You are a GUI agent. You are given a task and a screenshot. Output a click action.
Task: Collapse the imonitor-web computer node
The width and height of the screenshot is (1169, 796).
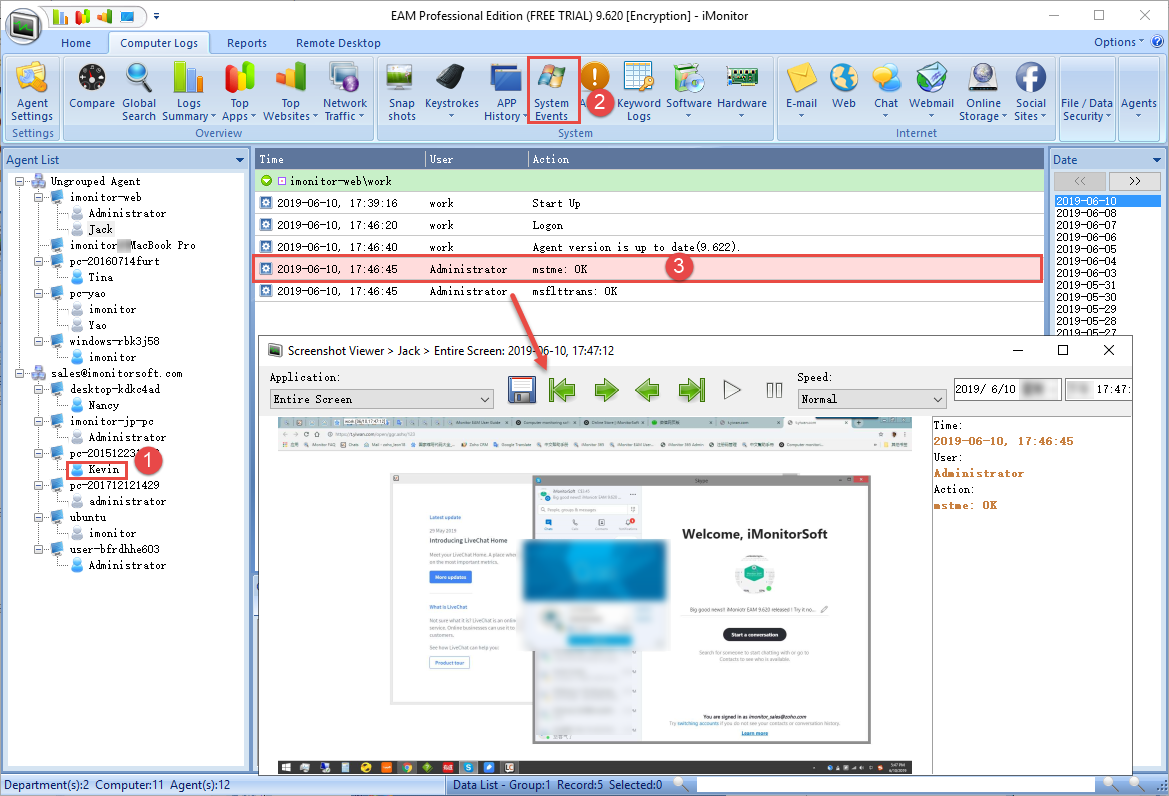pyautogui.click(x=39, y=198)
